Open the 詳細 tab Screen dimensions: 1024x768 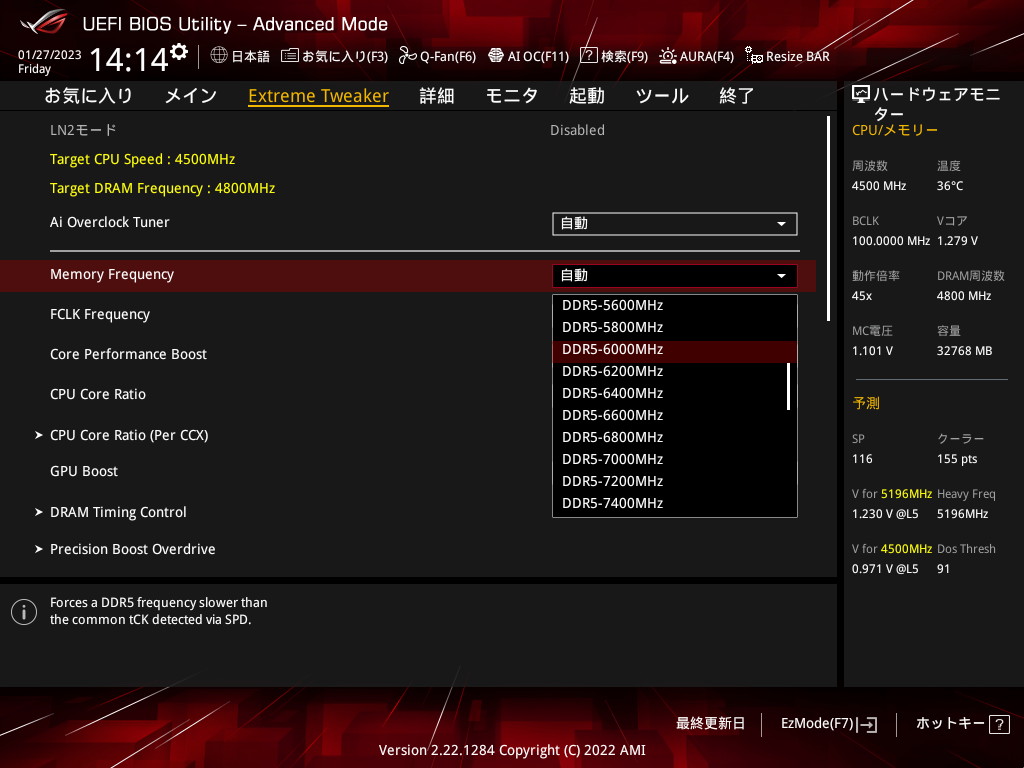(x=437, y=96)
